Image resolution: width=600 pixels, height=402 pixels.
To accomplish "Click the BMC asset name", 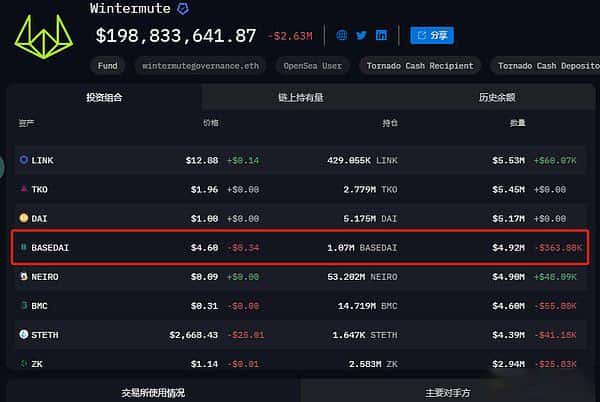I will [x=39, y=306].
